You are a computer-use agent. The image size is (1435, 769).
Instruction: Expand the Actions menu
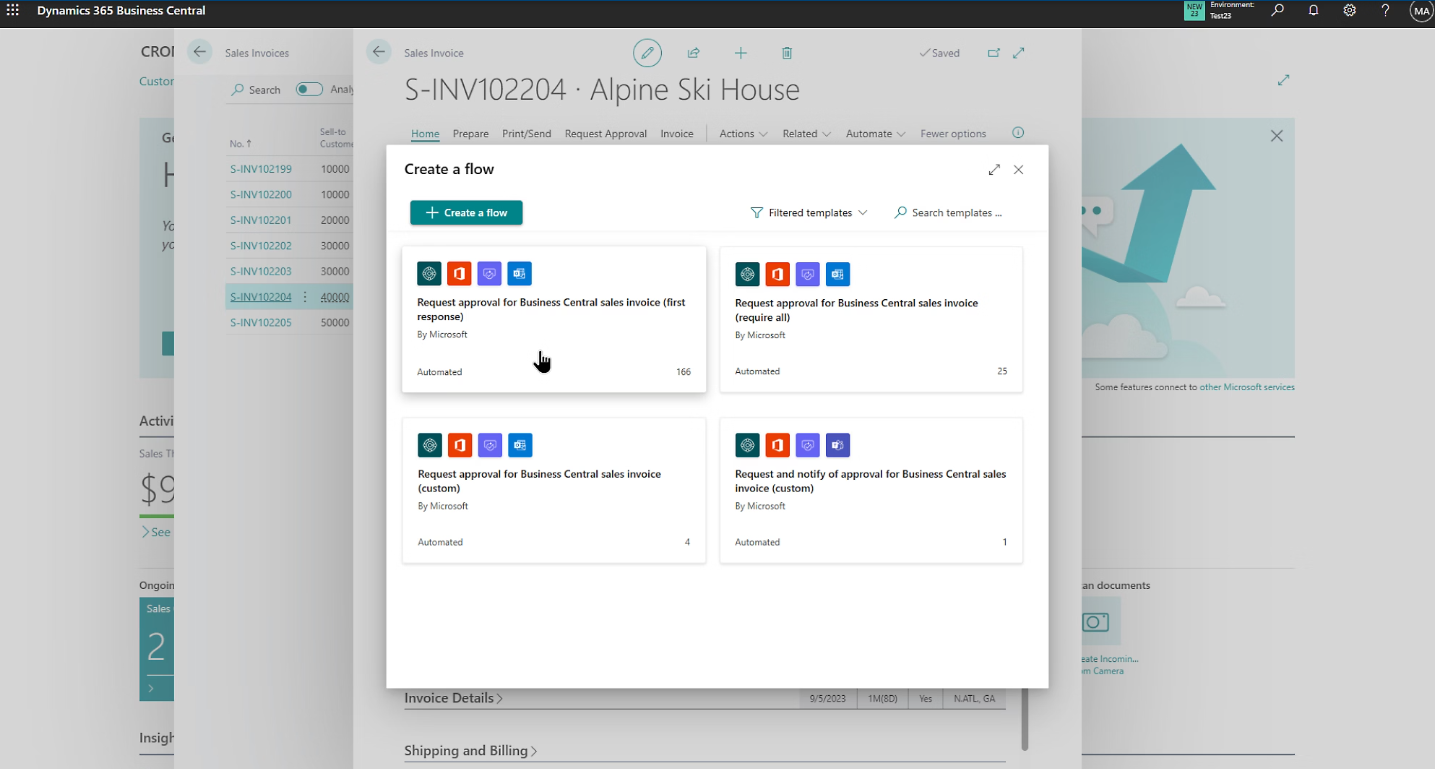pos(743,134)
